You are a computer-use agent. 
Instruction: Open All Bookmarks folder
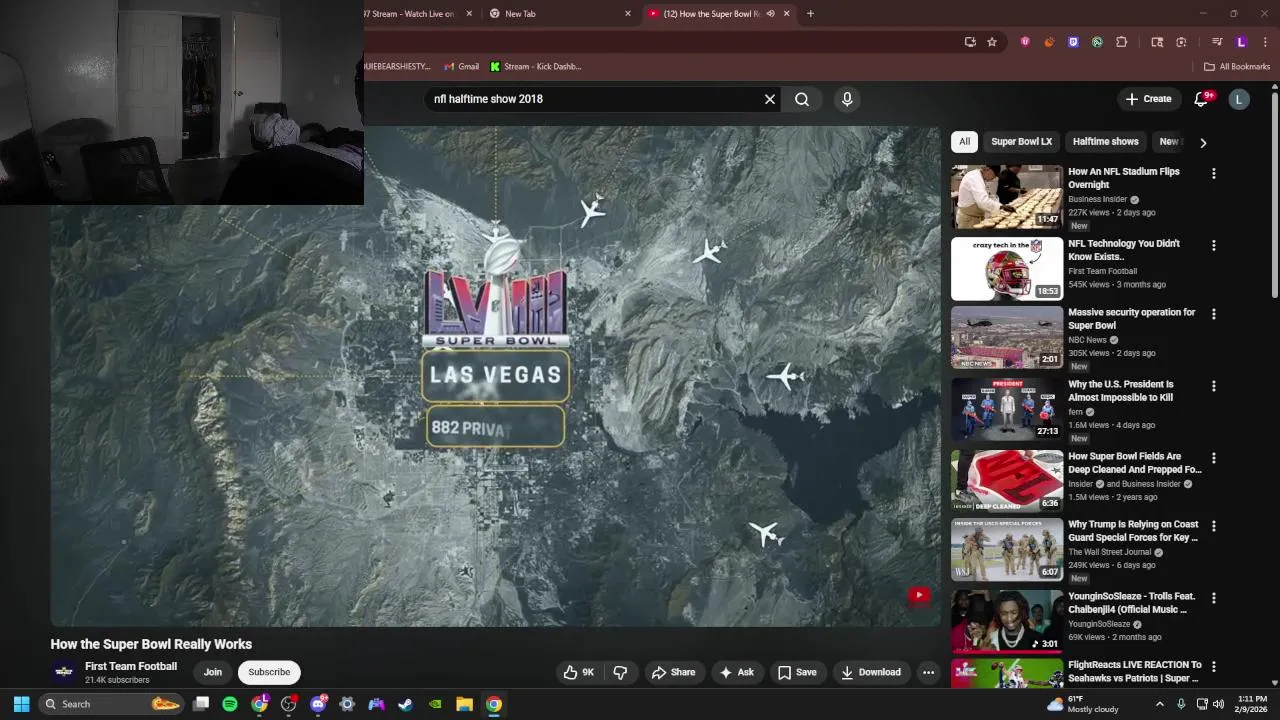[1237, 67]
